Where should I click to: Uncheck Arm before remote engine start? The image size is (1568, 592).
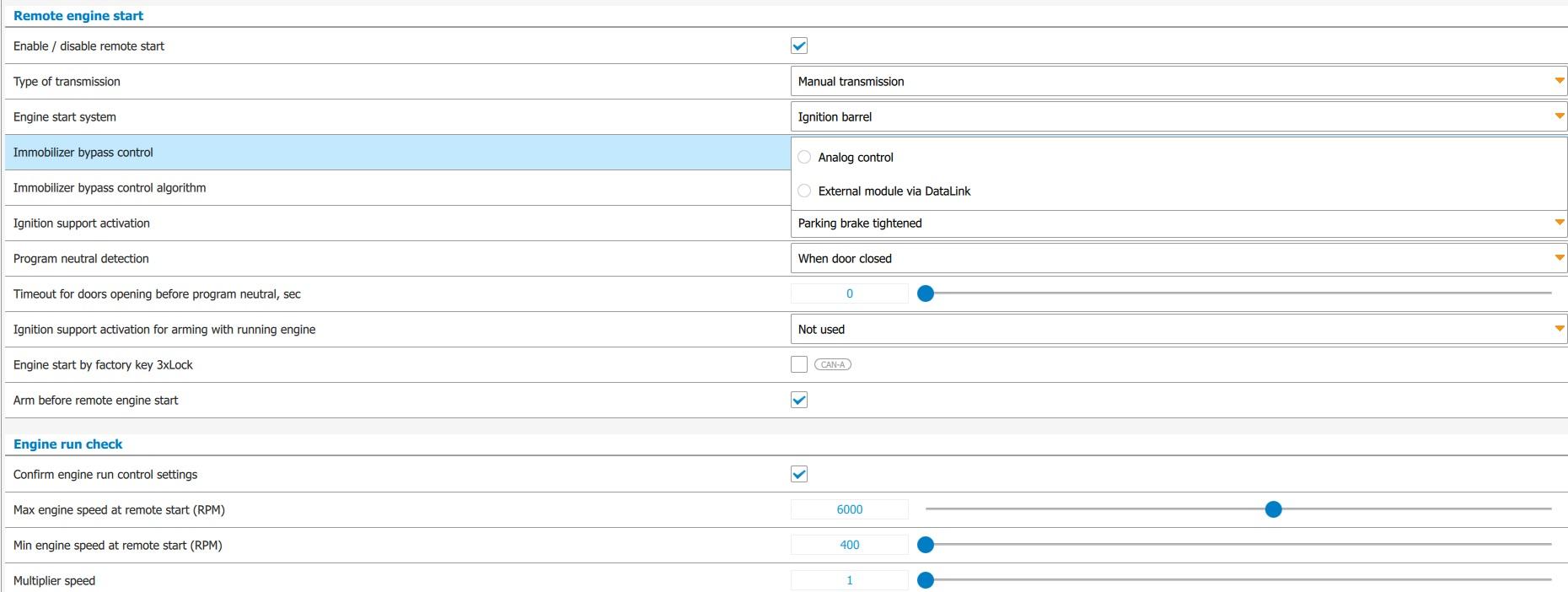[799, 400]
